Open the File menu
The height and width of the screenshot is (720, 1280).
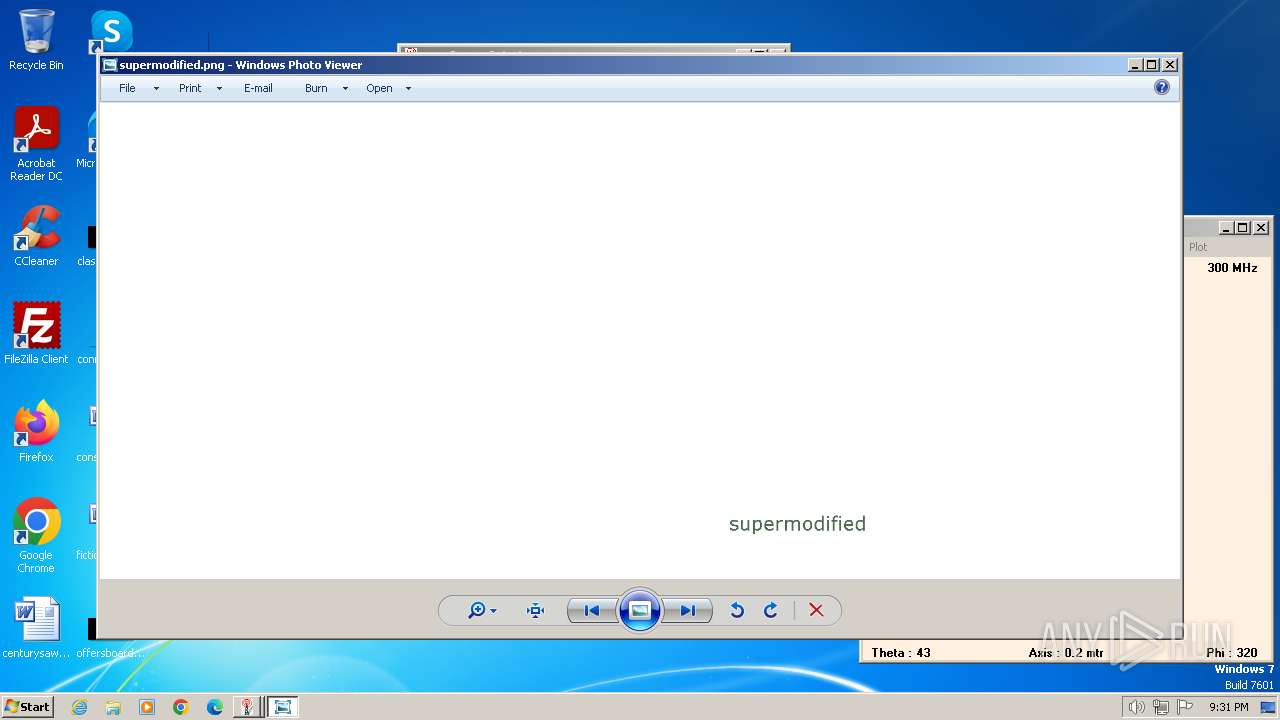(127, 88)
